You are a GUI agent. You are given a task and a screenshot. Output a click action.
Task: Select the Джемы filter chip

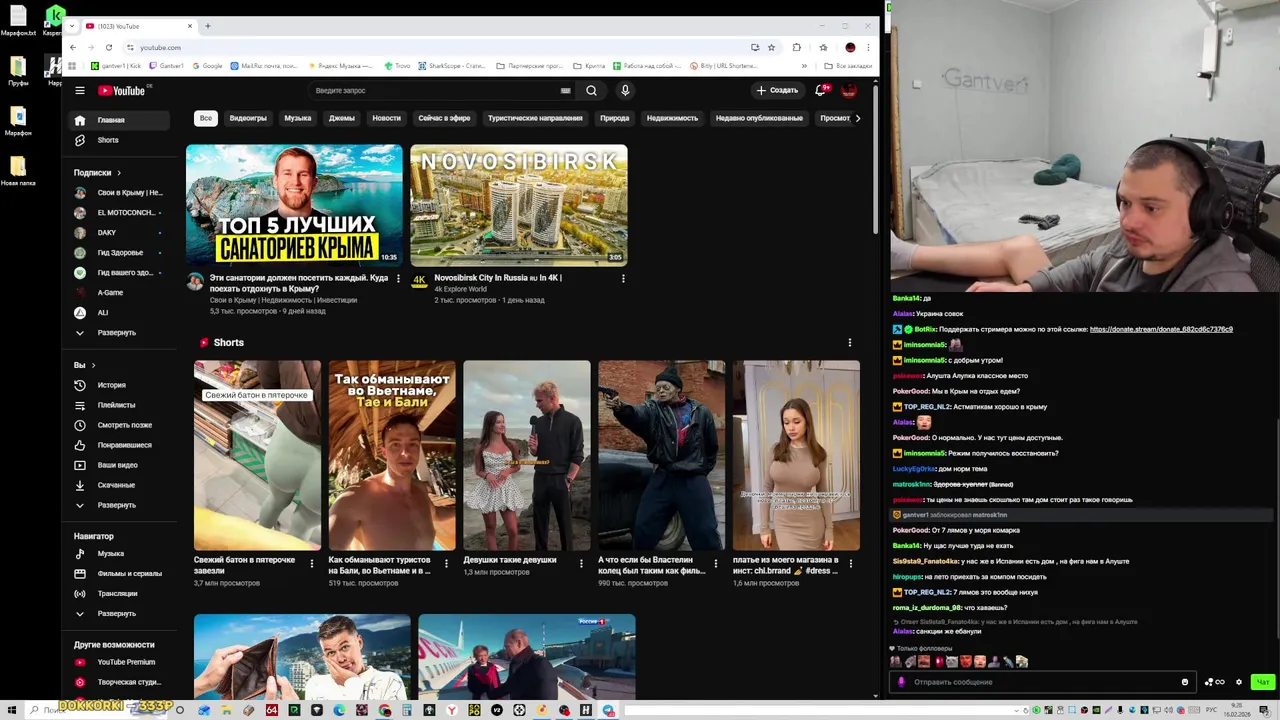[x=342, y=118]
